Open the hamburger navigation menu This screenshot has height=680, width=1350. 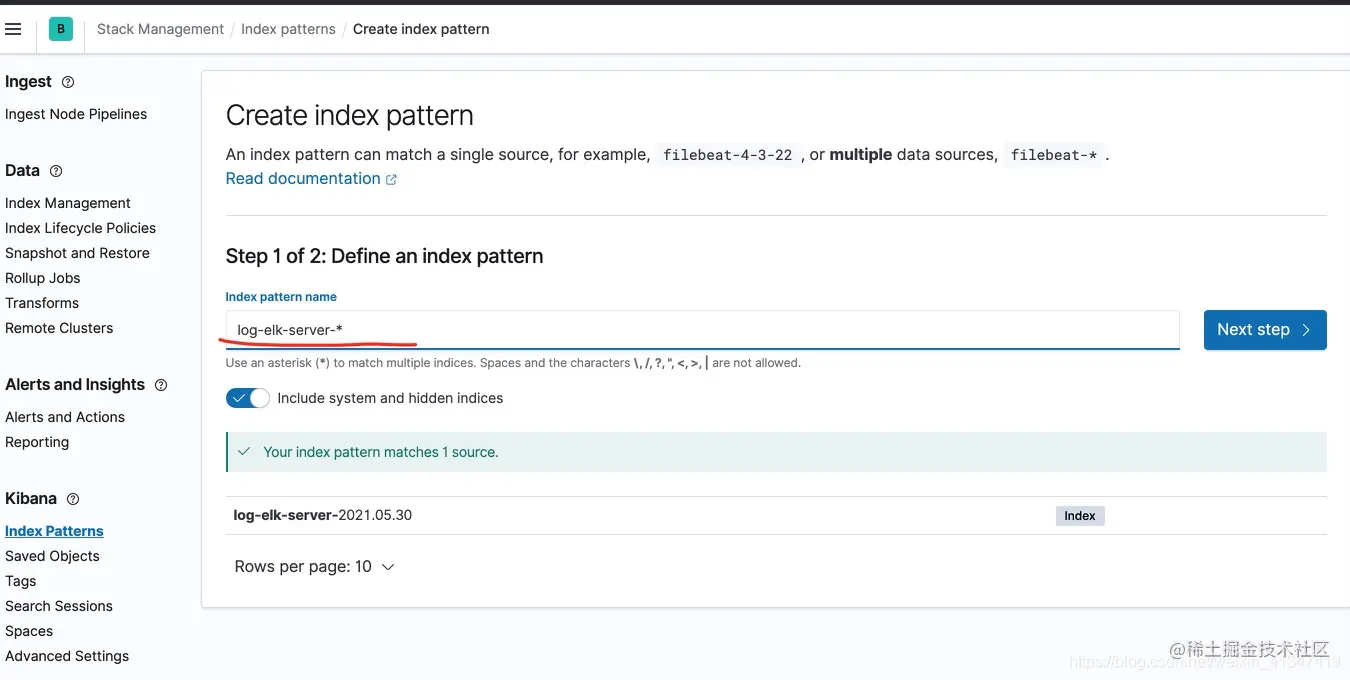pos(13,29)
